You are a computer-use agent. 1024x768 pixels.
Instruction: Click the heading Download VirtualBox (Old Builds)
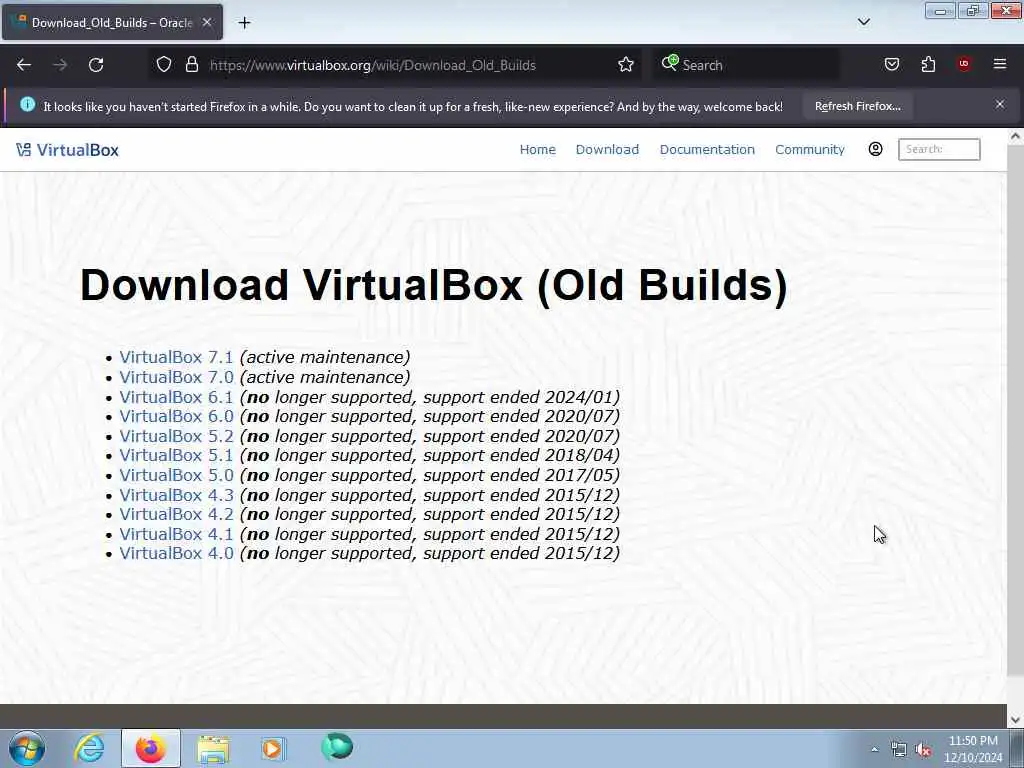(x=434, y=285)
